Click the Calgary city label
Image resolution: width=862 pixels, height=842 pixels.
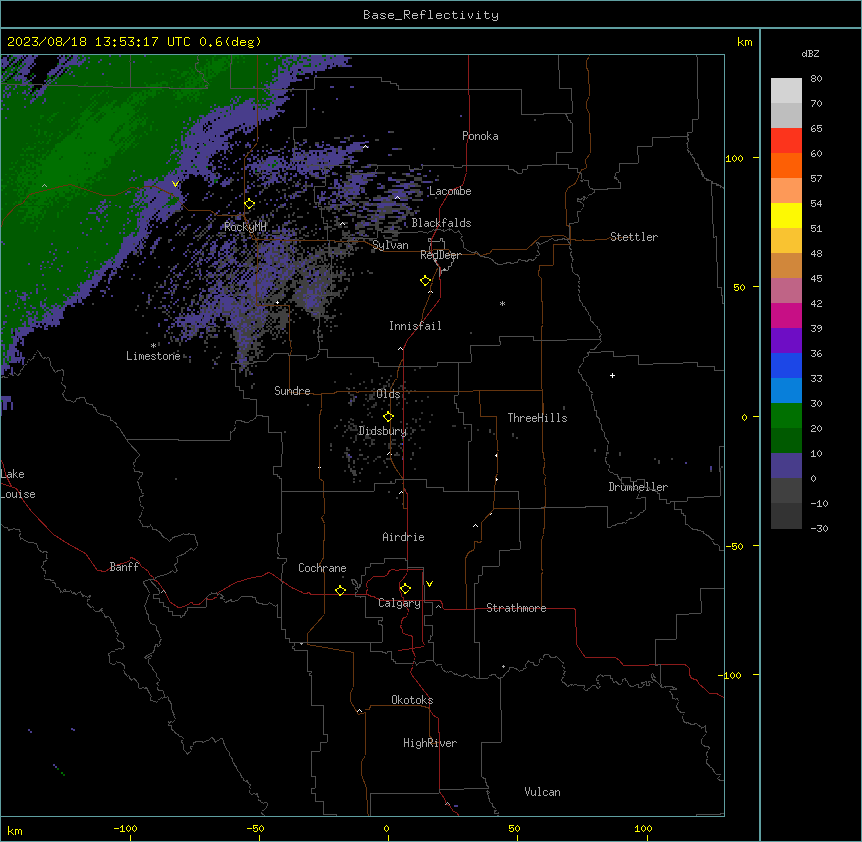coord(399,603)
